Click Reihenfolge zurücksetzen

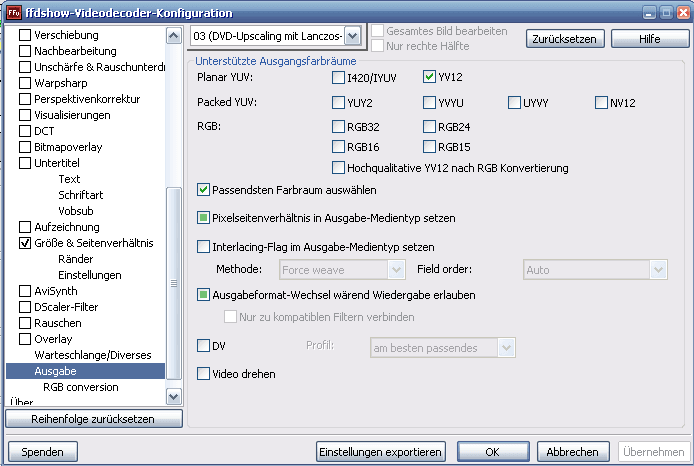pyautogui.click(x=93, y=419)
